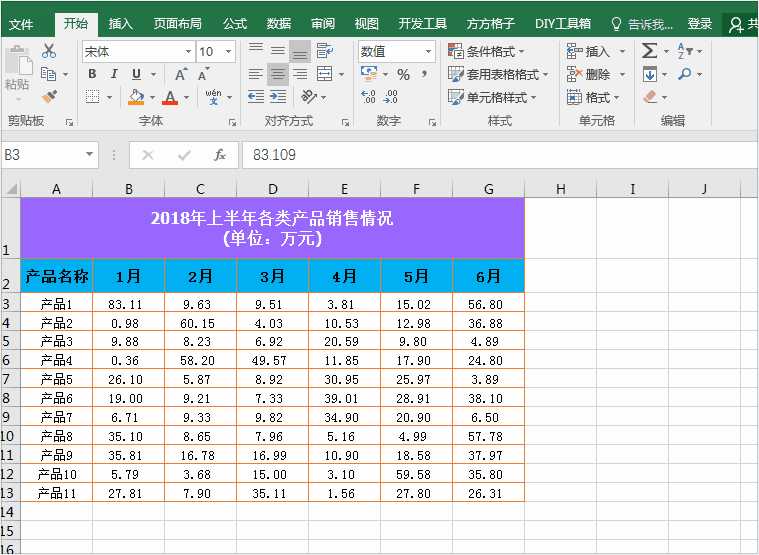759x555 pixels.
Task: Open the 条件格式 conditional formatting menu
Action: [x=486, y=51]
